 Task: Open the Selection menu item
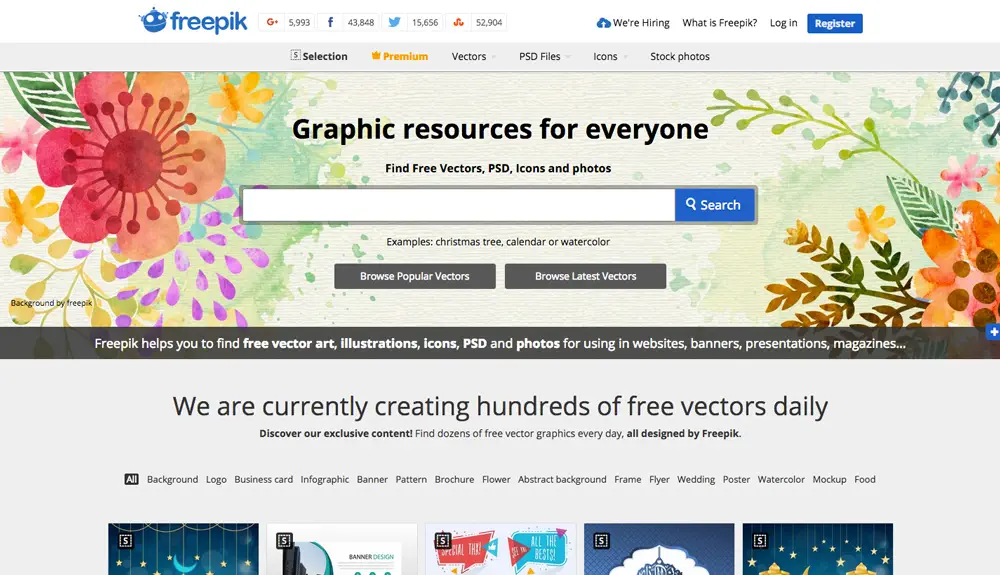point(319,56)
